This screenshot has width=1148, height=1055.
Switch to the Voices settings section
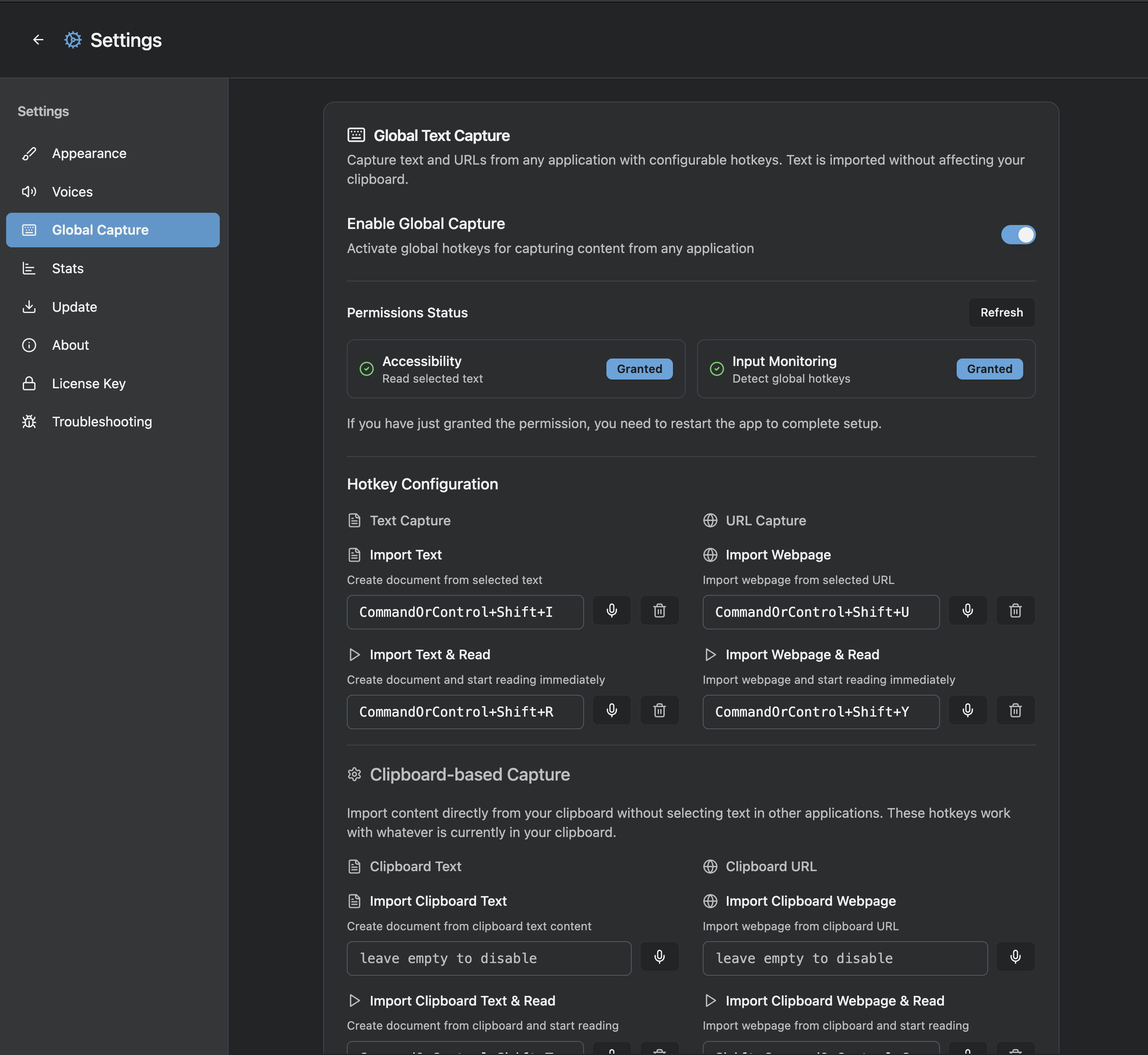(73, 192)
